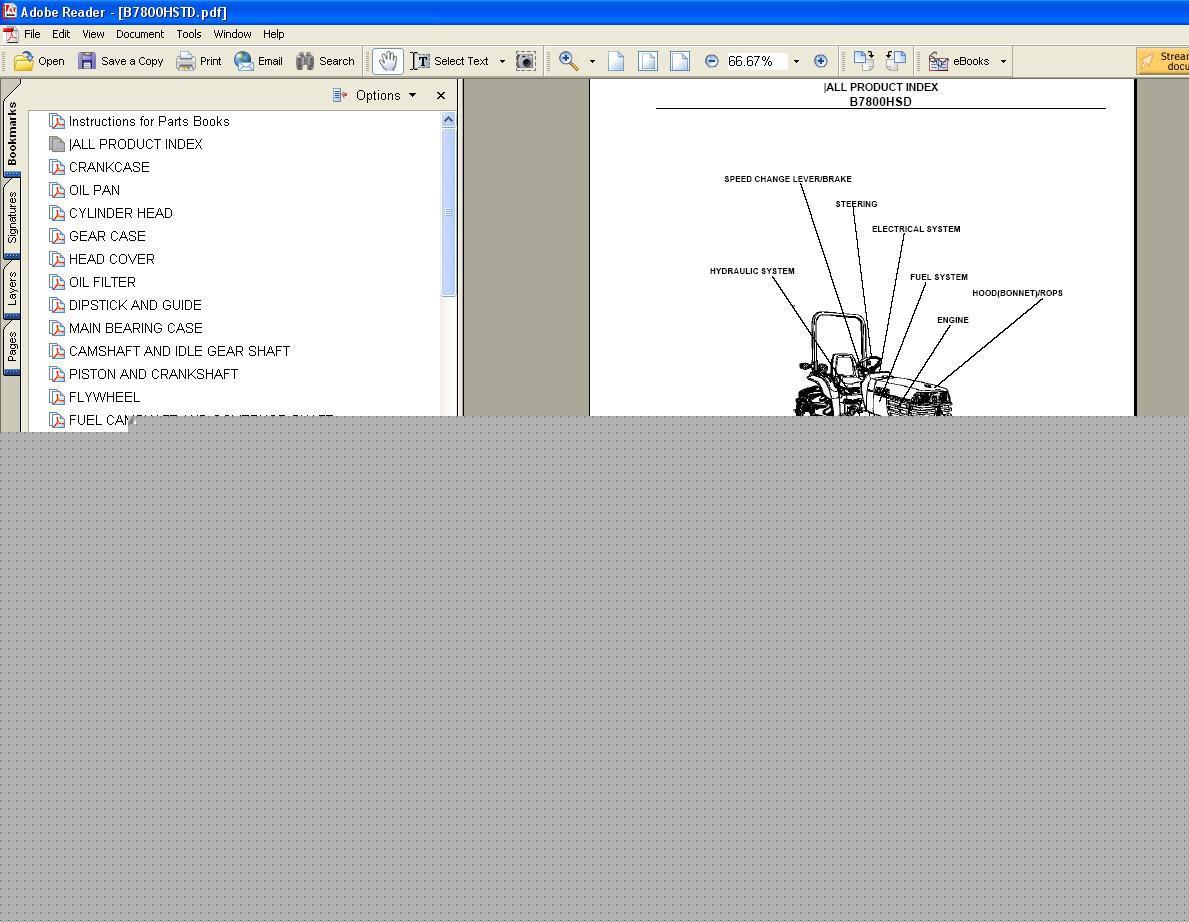
Task: Print the document using Print button
Action: tap(199, 61)
